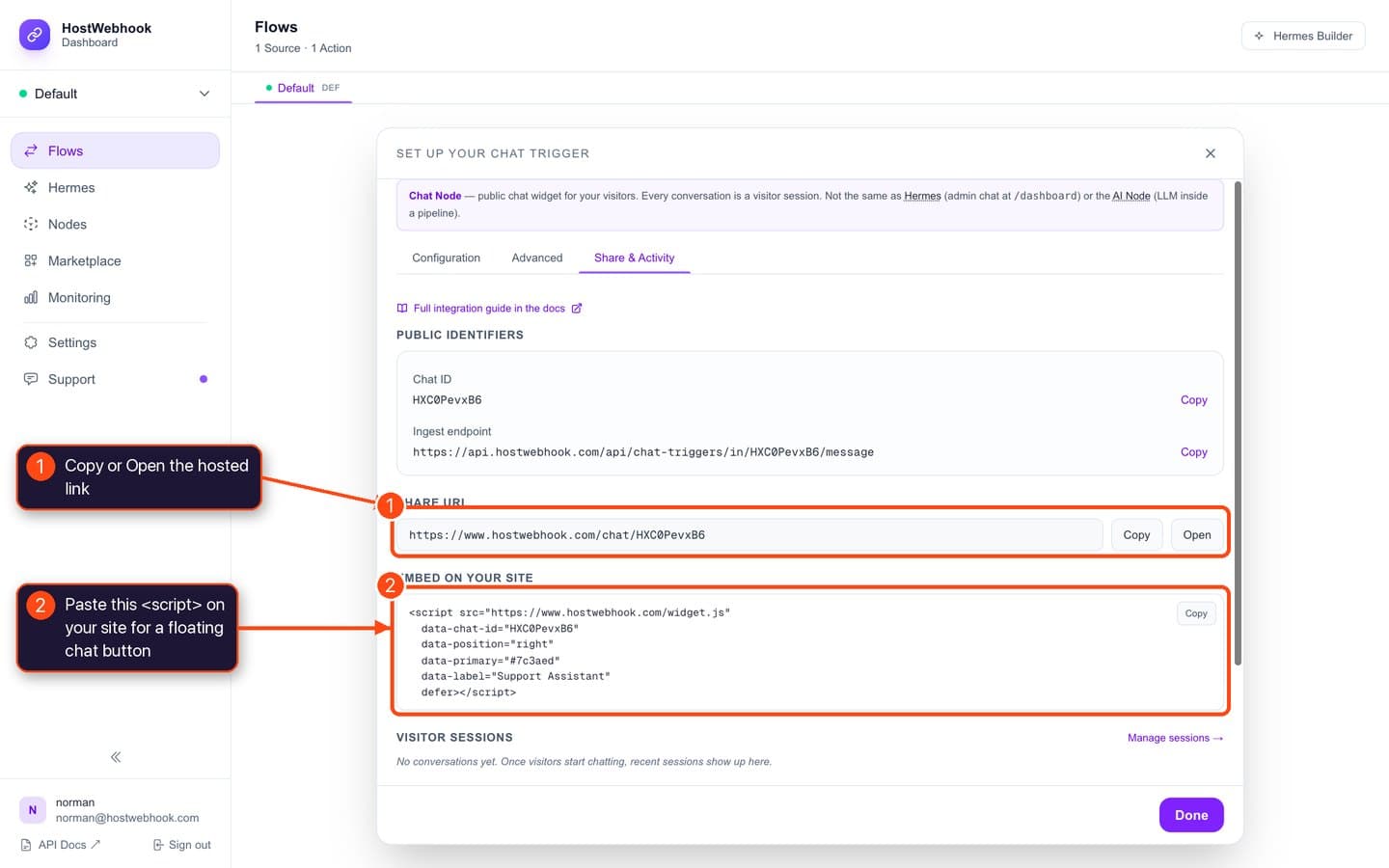Viewport: 1389px width, 868px height.
Task: Select the Share & Activity tab
Action: (x=634, y=258)
